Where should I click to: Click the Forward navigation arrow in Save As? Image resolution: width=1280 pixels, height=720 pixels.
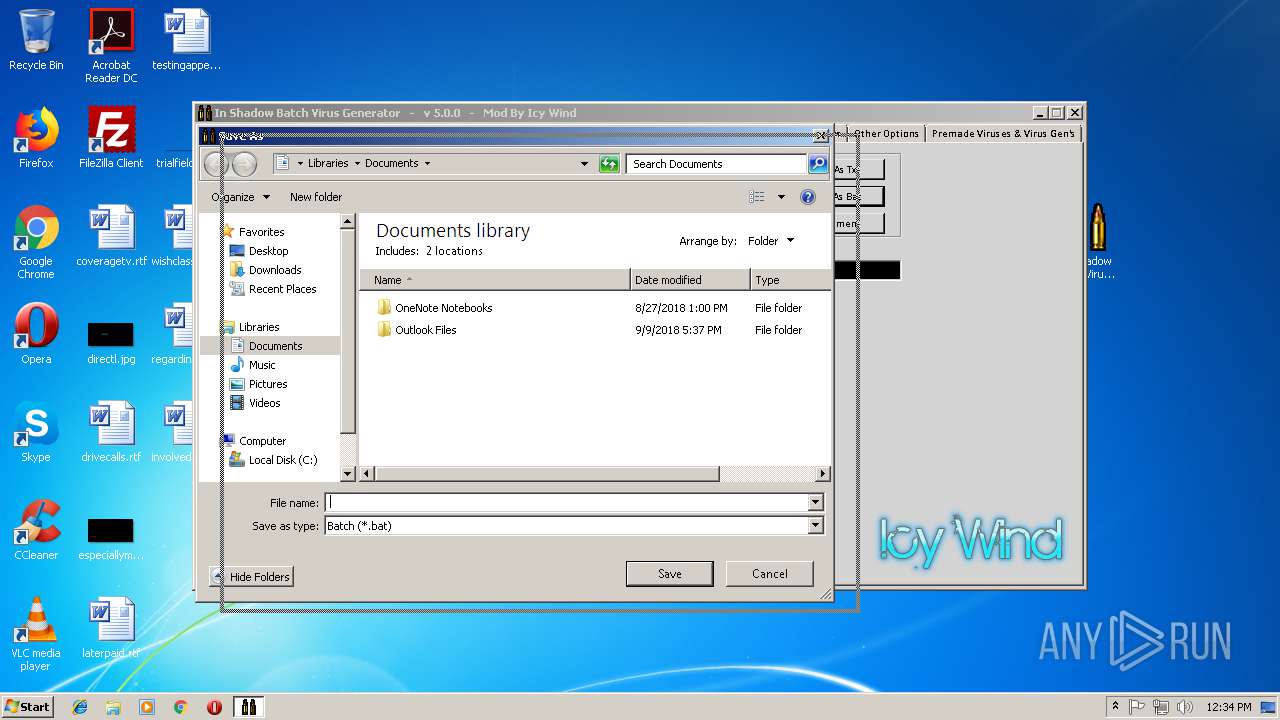(245, 164)
